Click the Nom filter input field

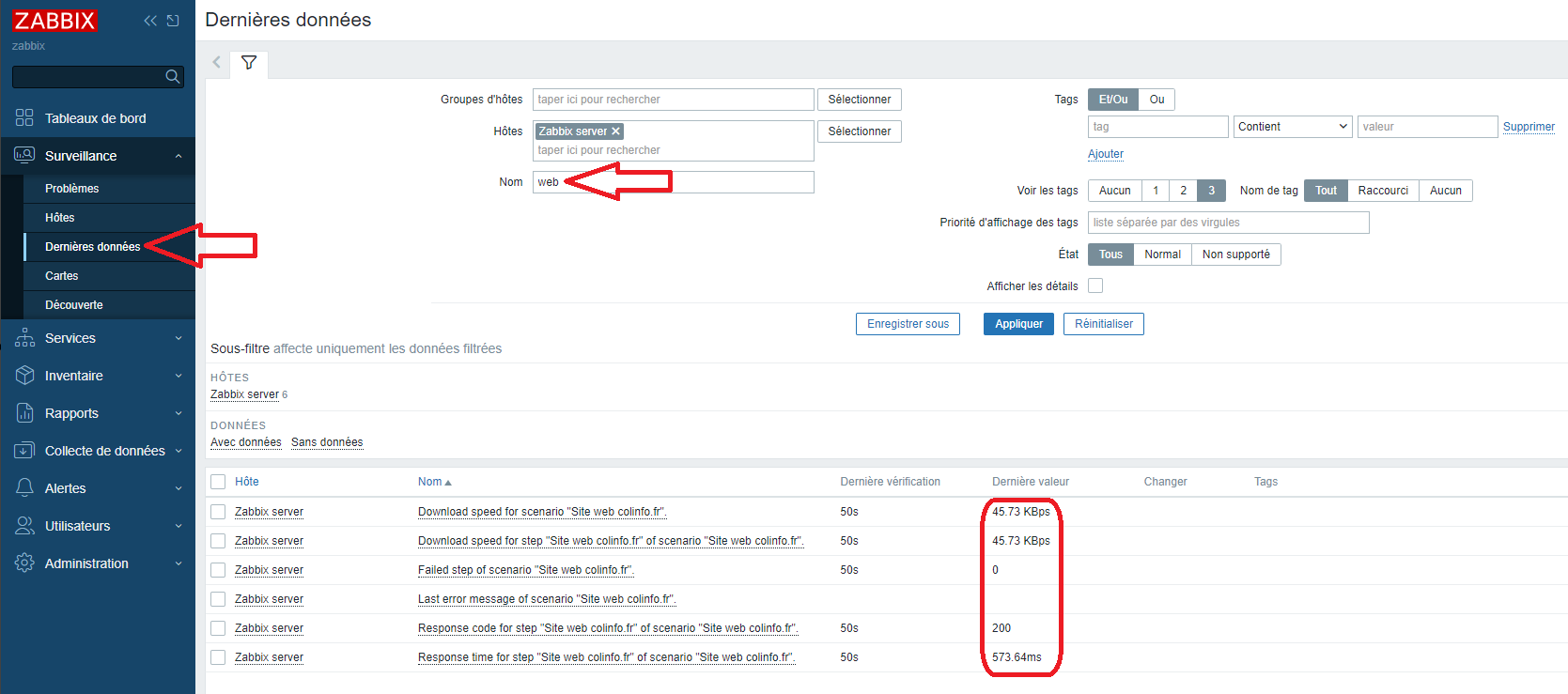pyautogui.click(x=673, y=182)
